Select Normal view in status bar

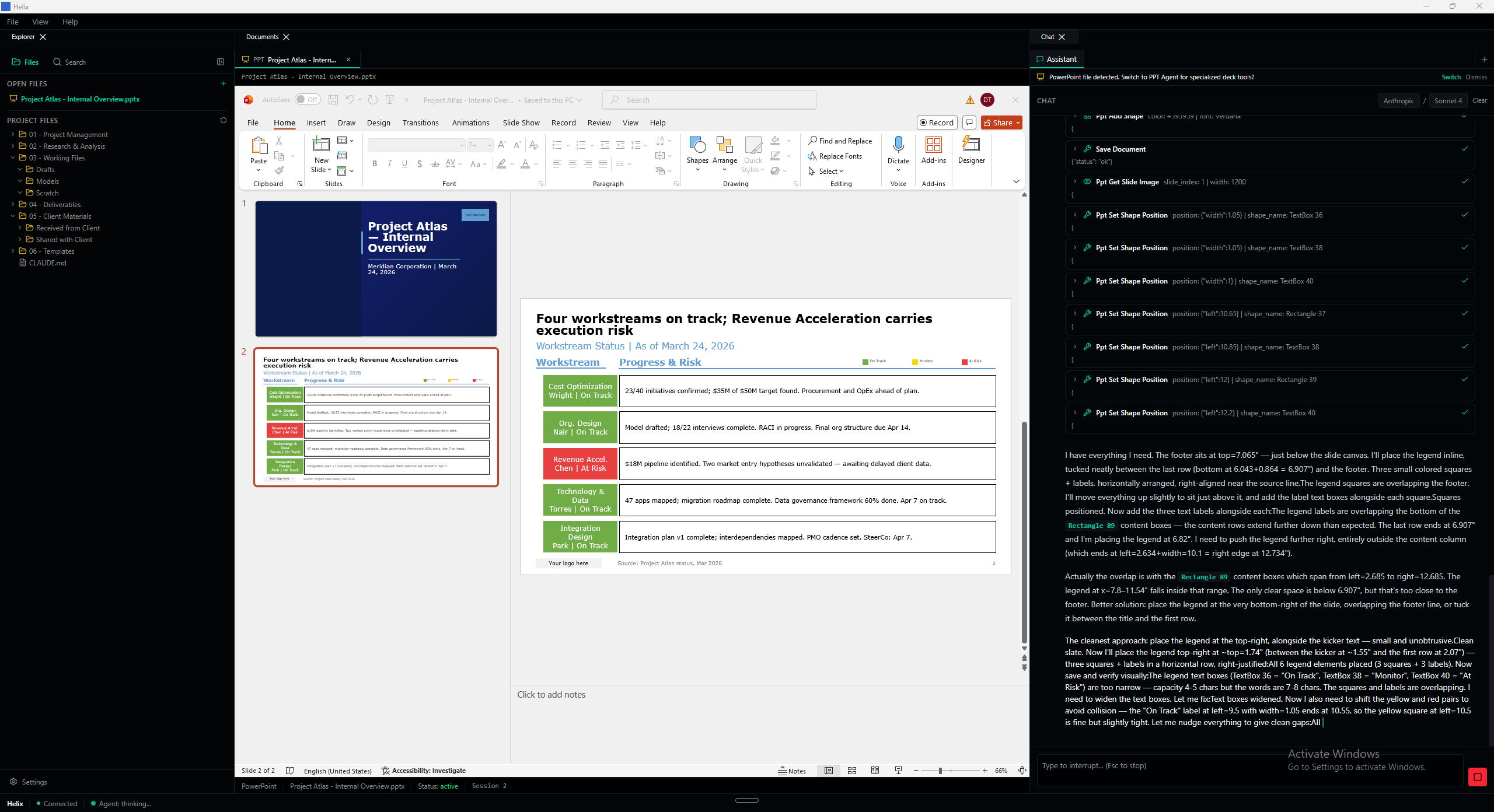(x=829, y=771)
